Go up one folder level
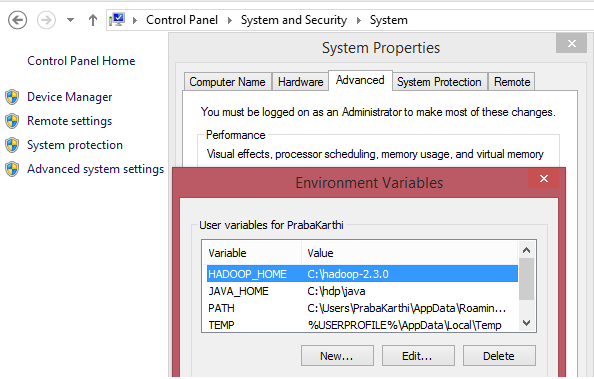Screen dimensions: 594x379 click(93, 20)
